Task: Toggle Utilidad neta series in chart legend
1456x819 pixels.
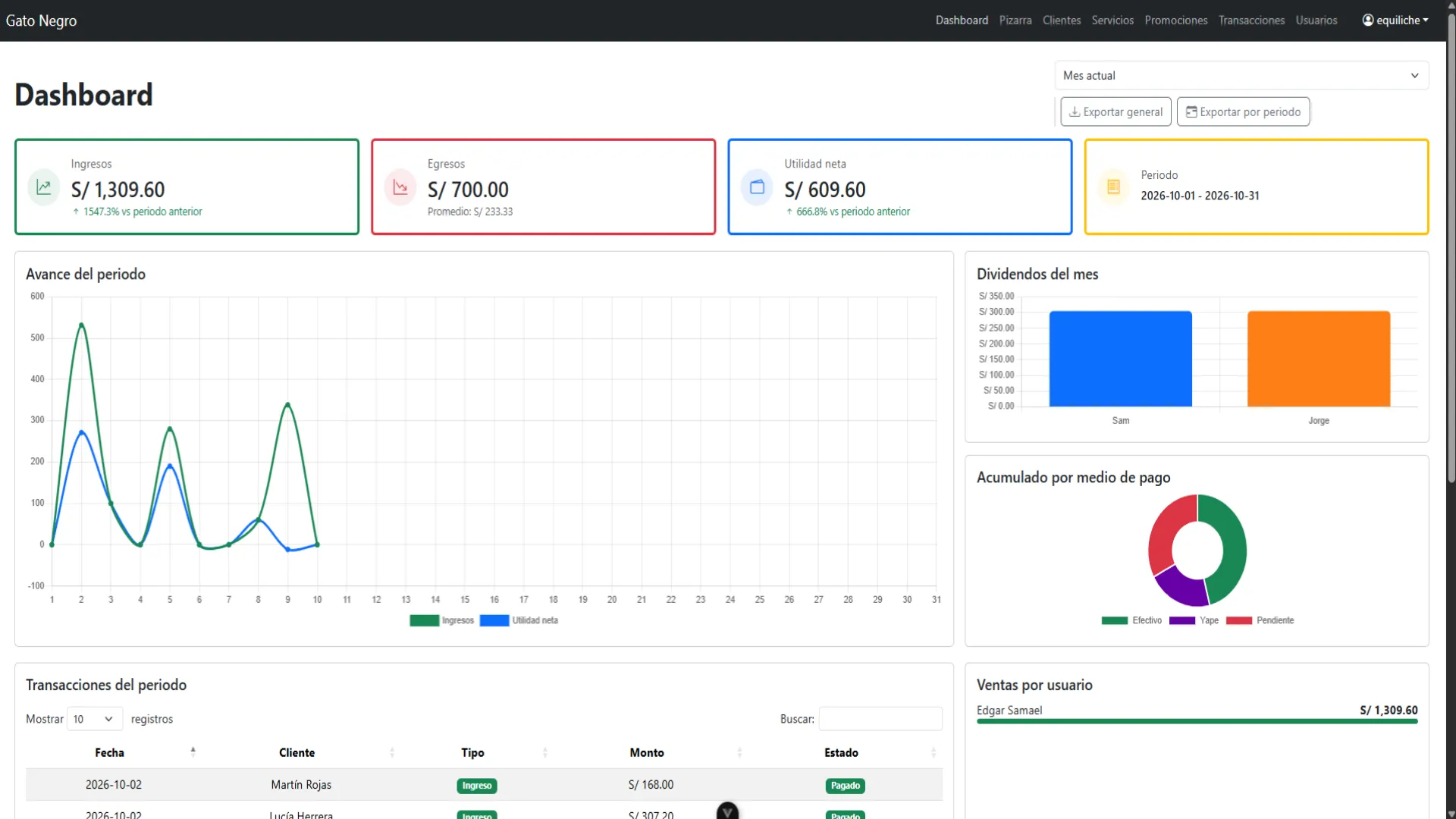Action: pyautogui.click(x=519, y=620)
